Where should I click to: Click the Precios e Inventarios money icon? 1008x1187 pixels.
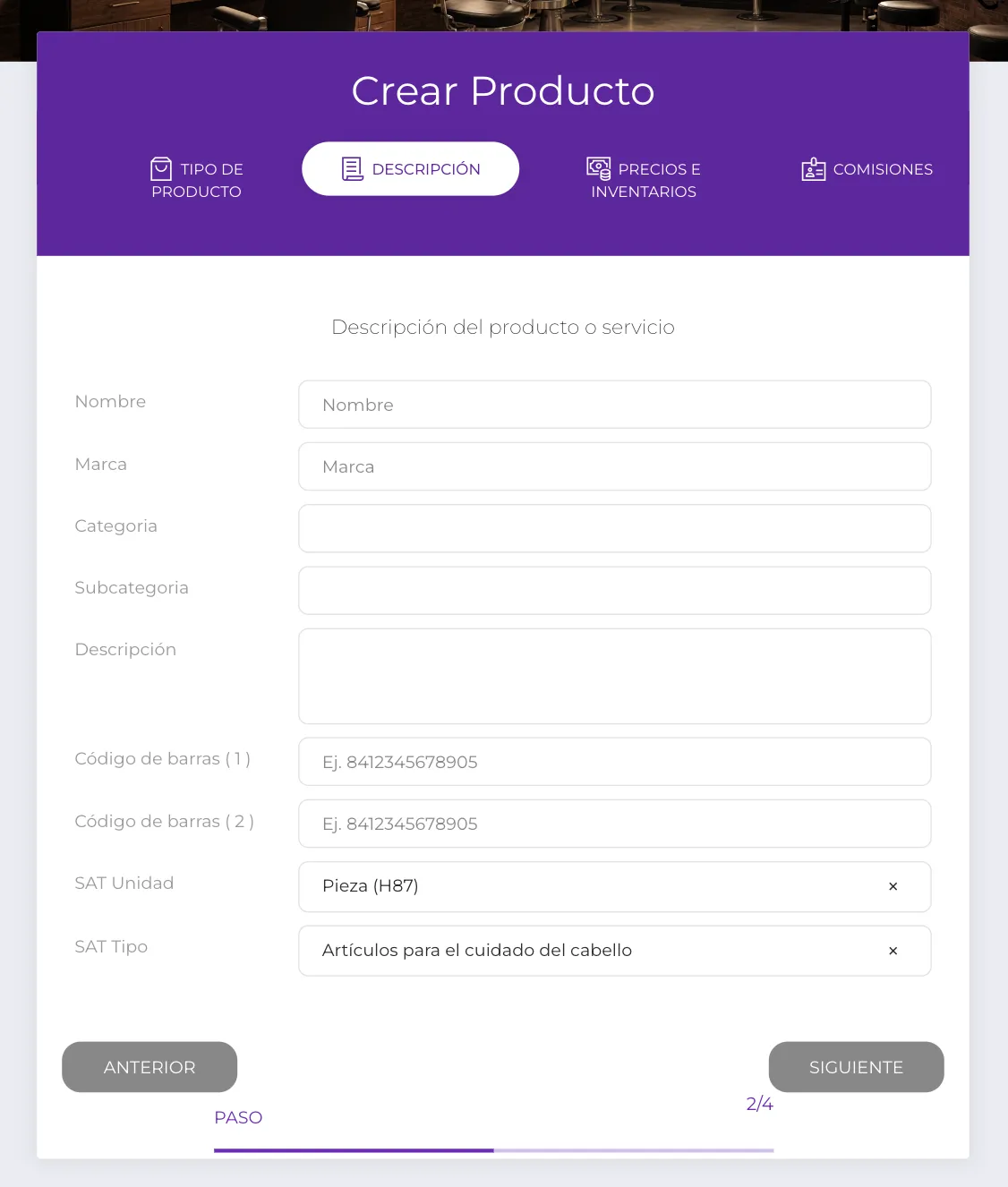tap(598, 167)
